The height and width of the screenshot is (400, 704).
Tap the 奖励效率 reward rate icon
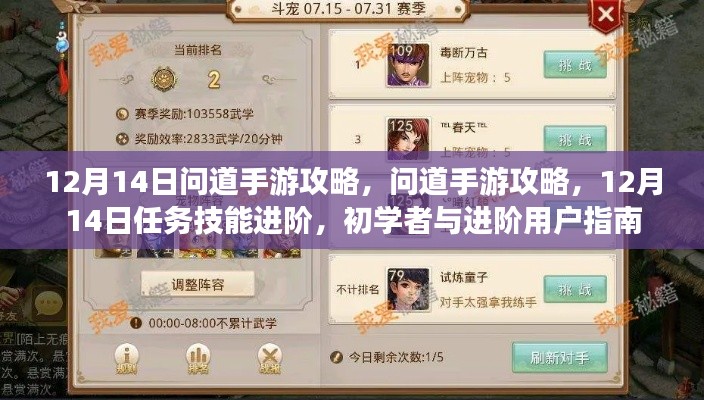(x=122, y=139)
